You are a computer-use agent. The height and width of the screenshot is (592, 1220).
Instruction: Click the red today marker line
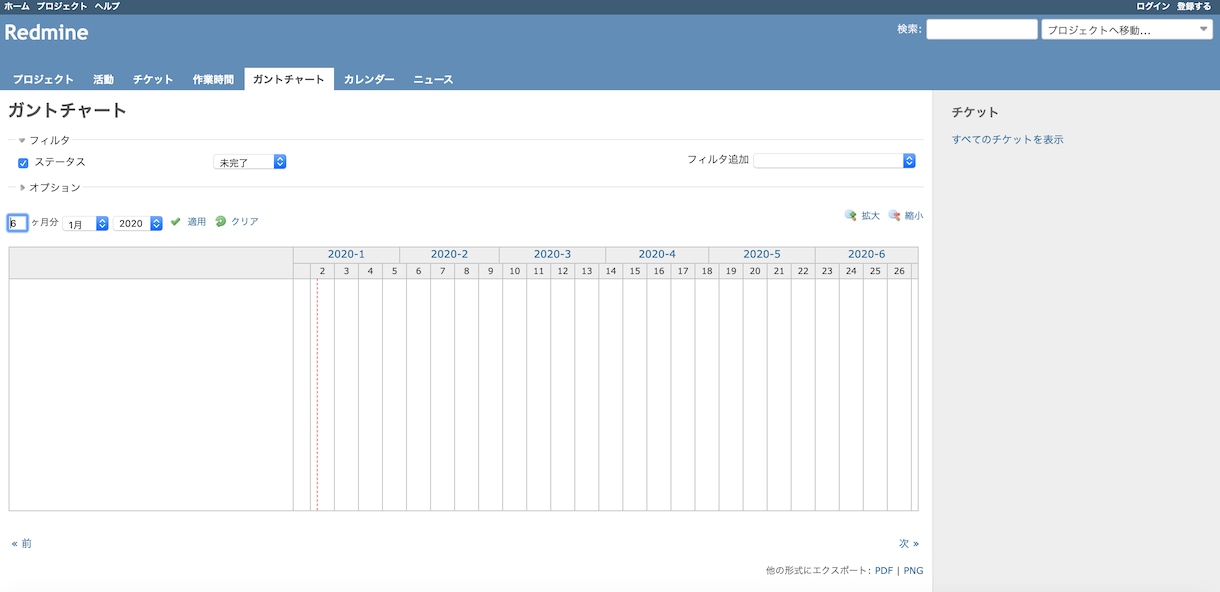point(317,395)
